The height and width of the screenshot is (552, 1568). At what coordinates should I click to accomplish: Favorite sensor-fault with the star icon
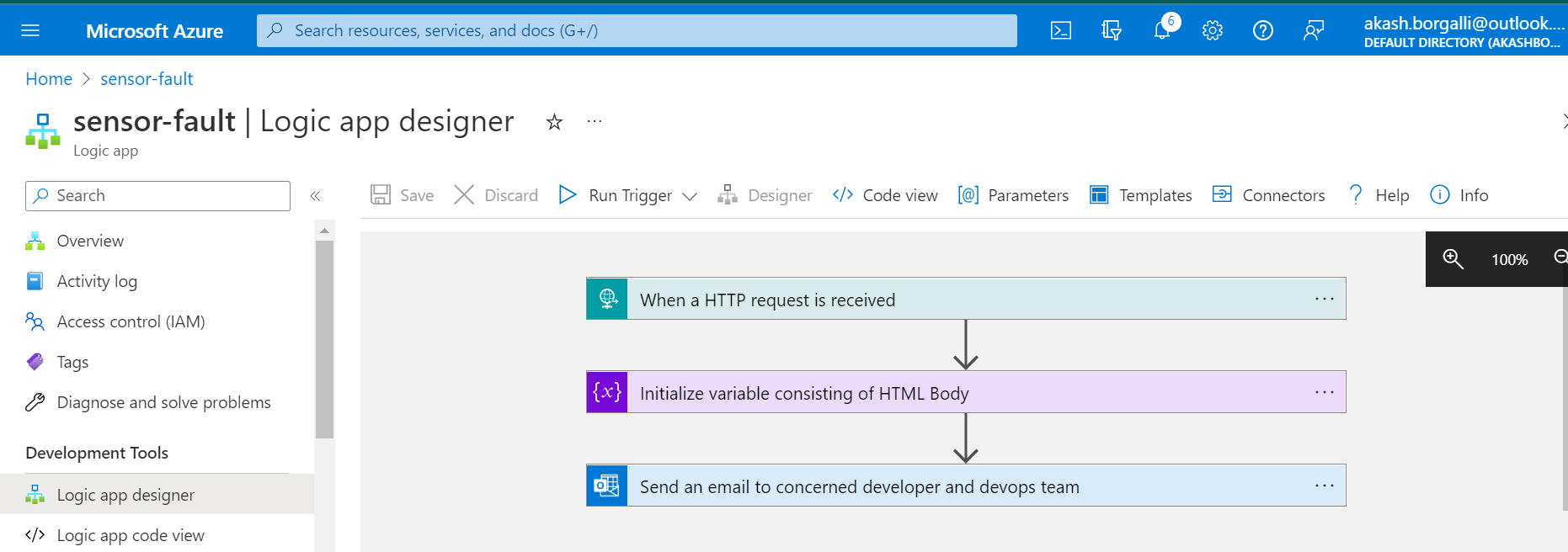pyautogui.click(x=554, y=123)
